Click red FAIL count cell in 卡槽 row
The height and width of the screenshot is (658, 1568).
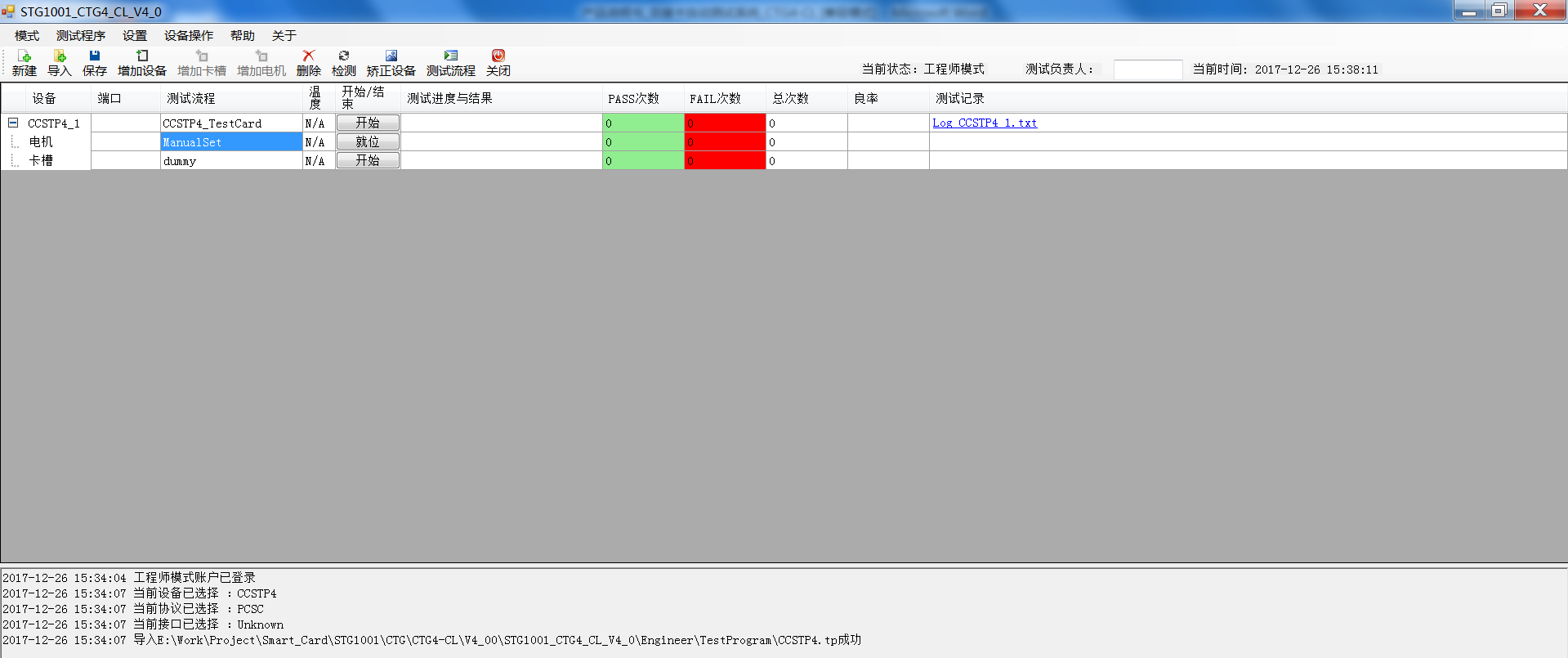pos(725,160)
